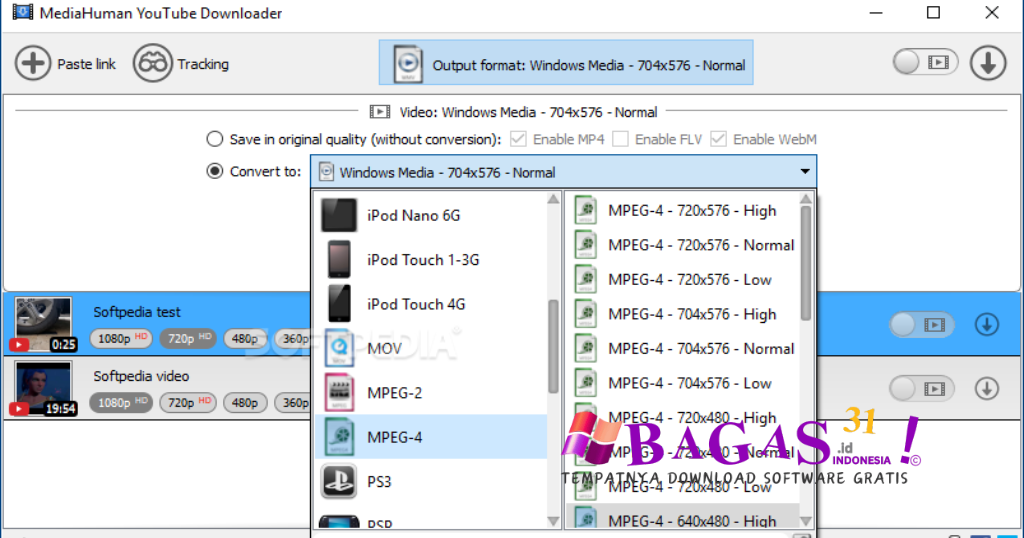Select MPEG-4 - 720x576 - Low preset
Screen dimensions: 1024x538
683,280
